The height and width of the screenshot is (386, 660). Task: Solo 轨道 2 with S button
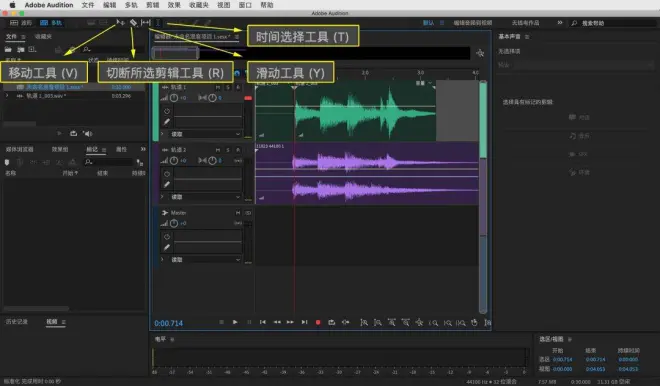point(228,150)
